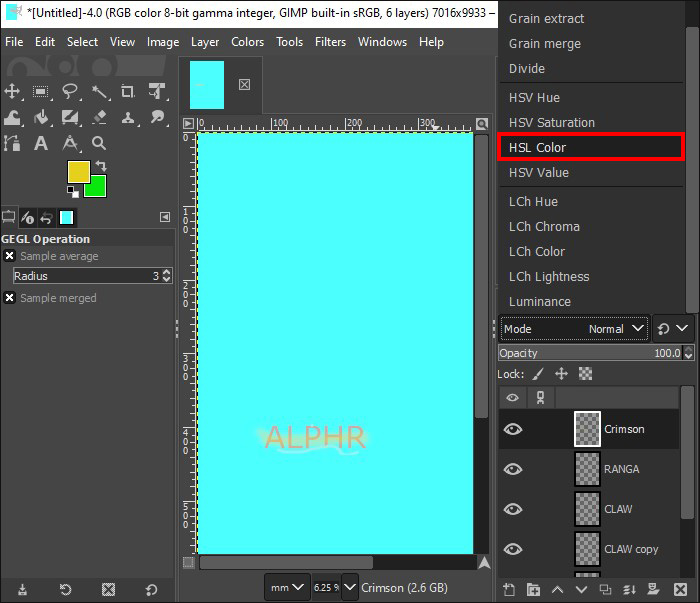Select the Clone stamp tool
The height and width of the screenshot is (603, 700).
128,118
